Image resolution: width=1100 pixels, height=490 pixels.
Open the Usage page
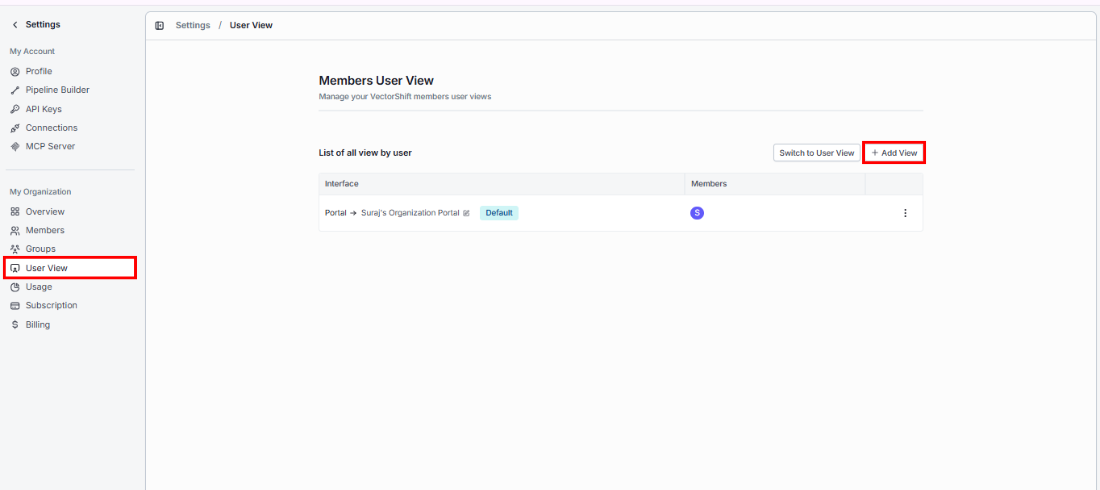coord(39,287)
